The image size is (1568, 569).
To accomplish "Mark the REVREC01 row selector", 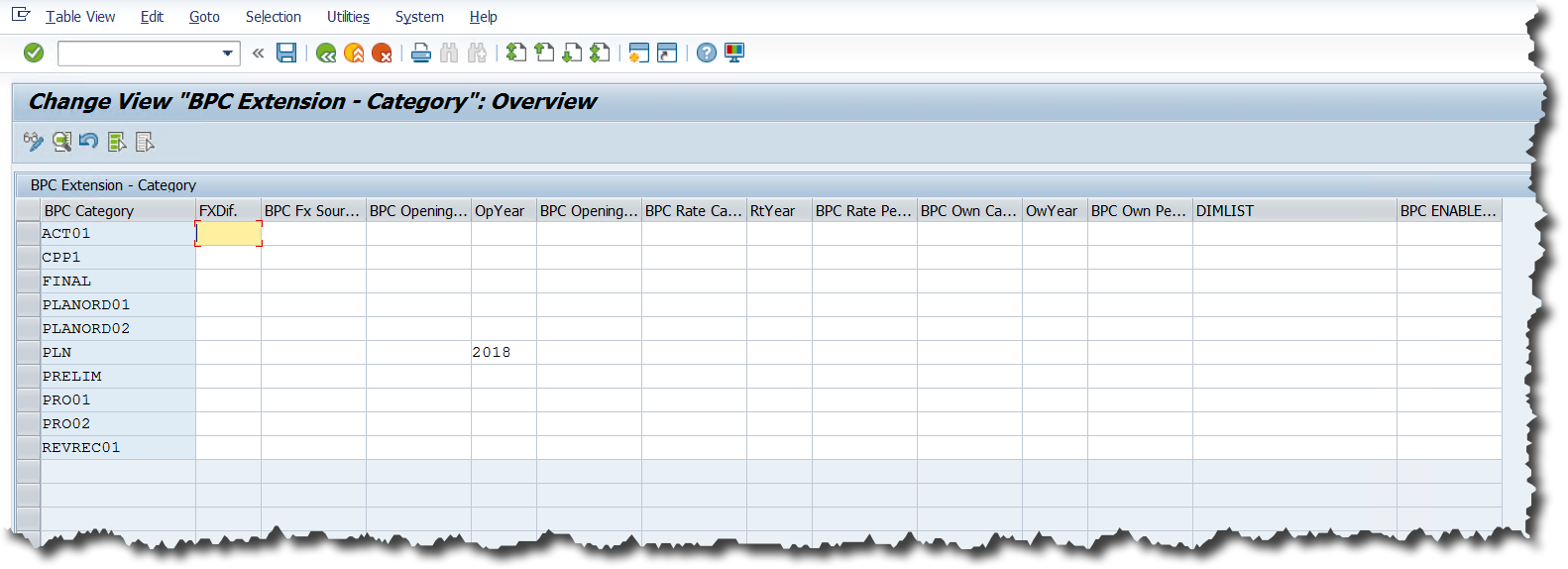I will 28,448.
